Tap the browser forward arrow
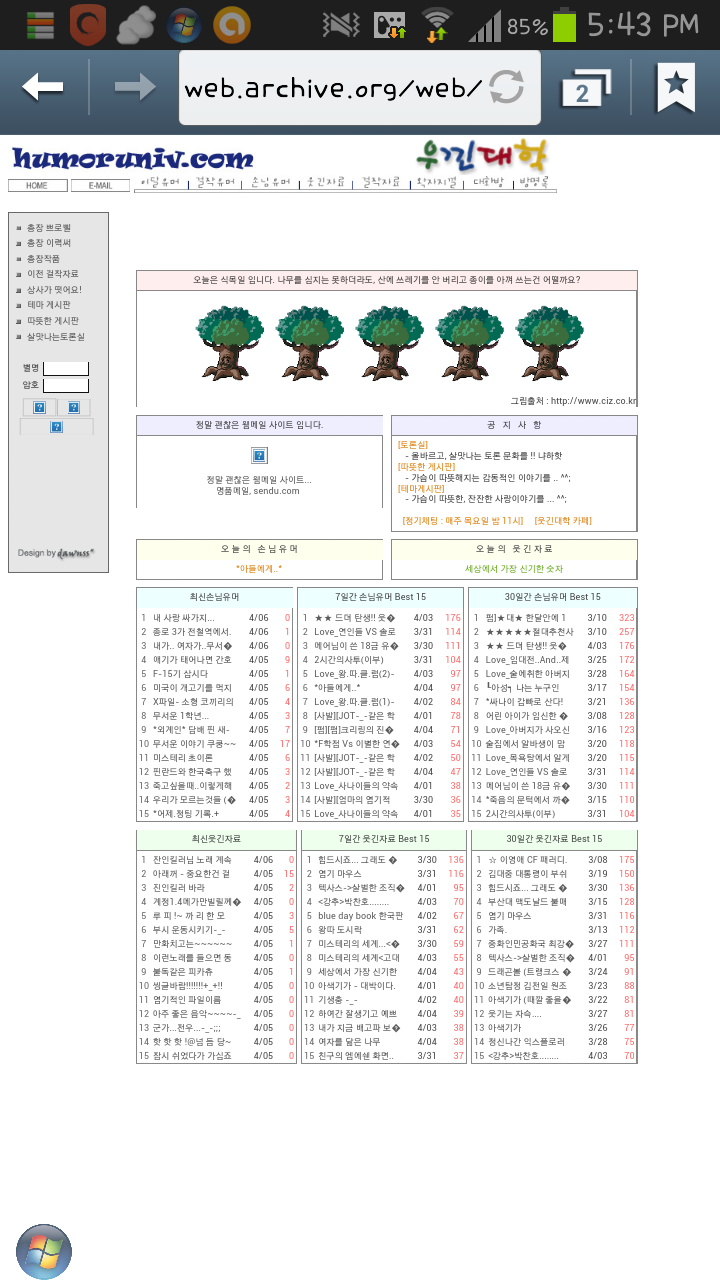The height and width of the screenshot is (1280, 720). pos(134,89)
